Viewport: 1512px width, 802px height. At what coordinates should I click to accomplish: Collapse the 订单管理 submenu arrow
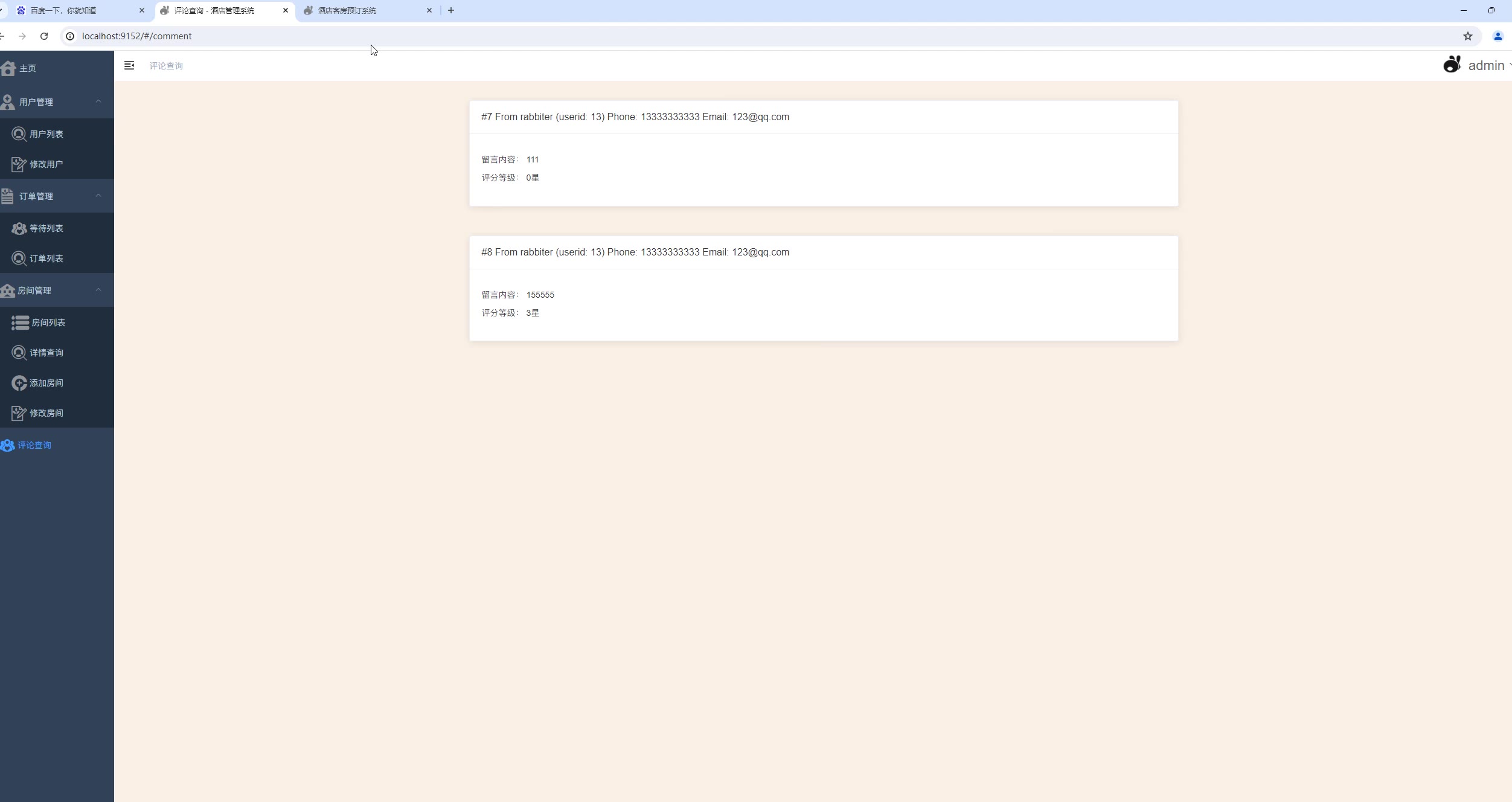click(98, 196)
